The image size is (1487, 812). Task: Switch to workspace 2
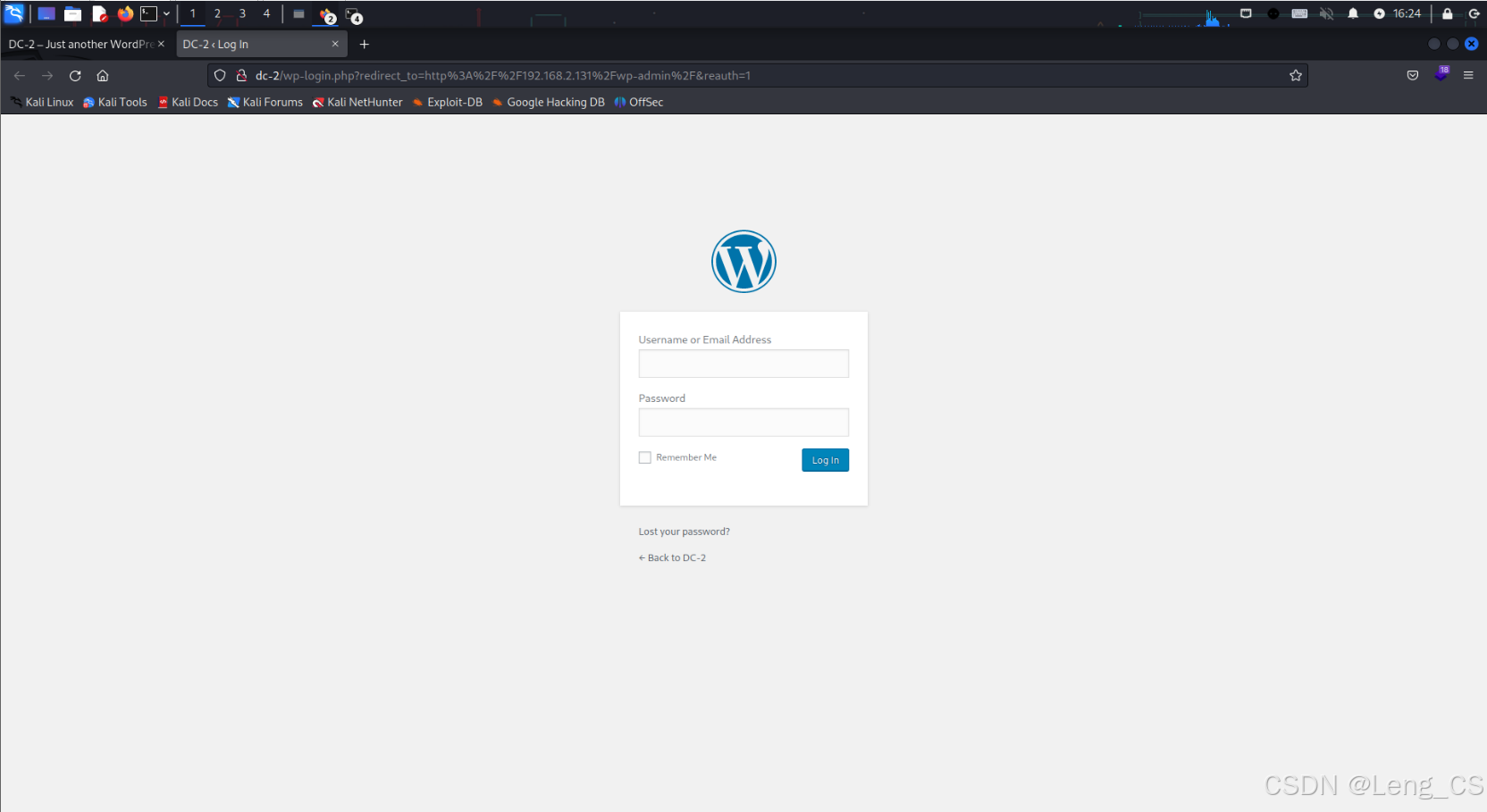coord(217,13)
